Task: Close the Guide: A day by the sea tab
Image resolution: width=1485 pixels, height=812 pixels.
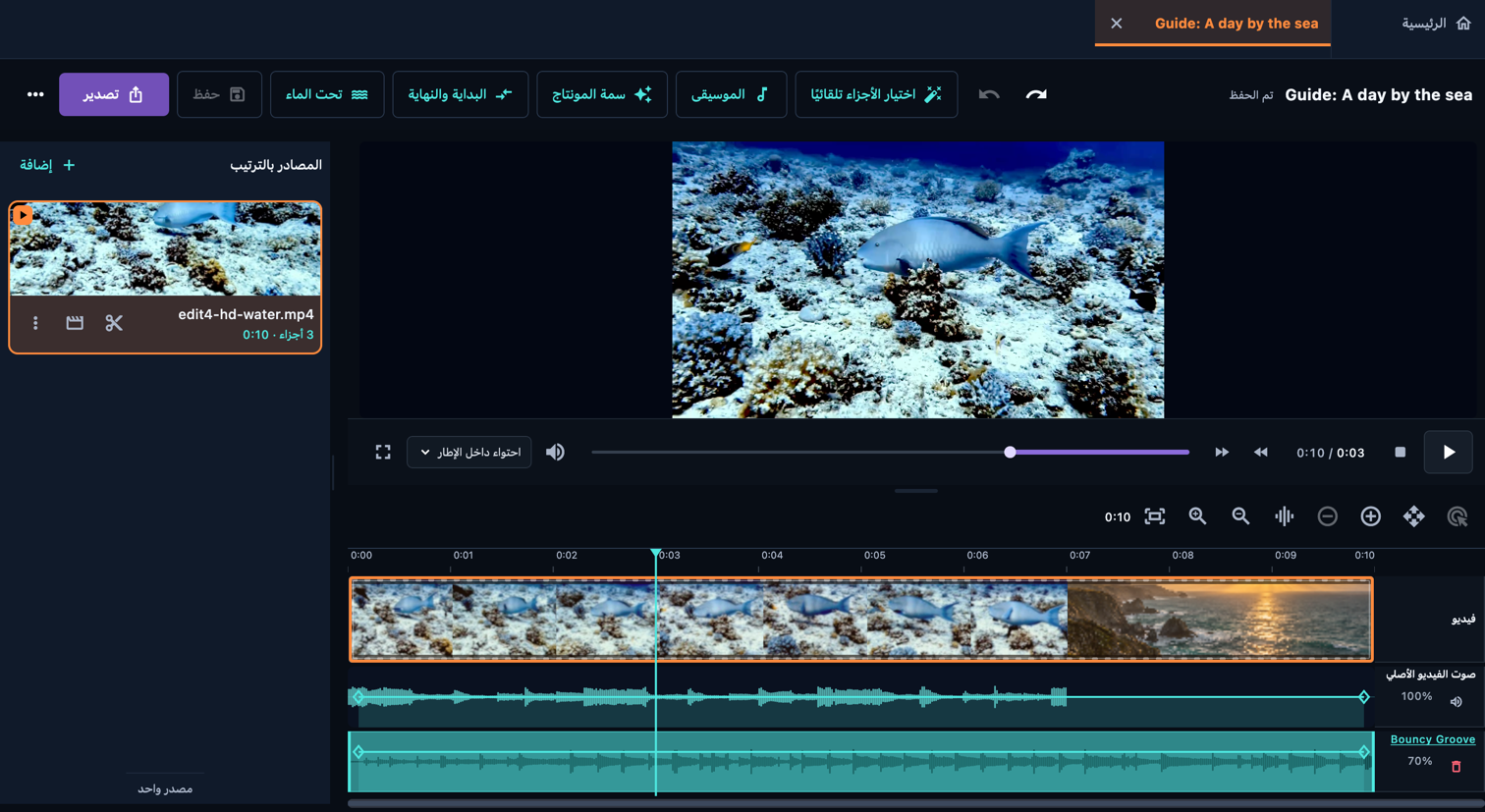Action: (1117, 24)
